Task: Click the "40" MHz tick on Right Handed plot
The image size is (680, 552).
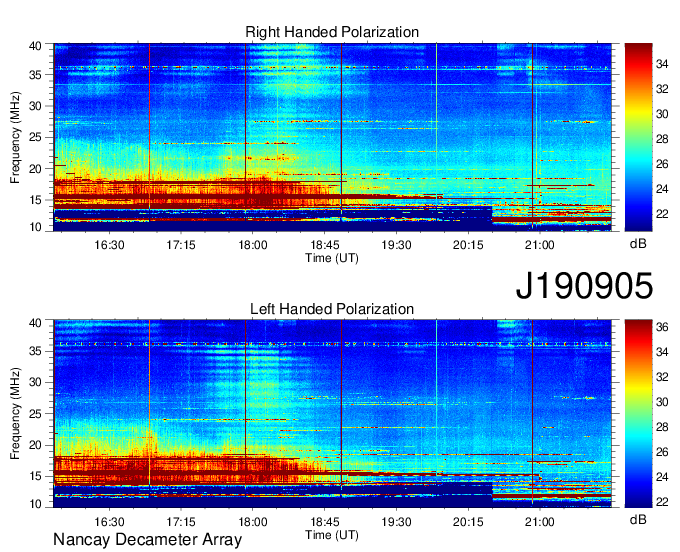Action: click(35, 46)
